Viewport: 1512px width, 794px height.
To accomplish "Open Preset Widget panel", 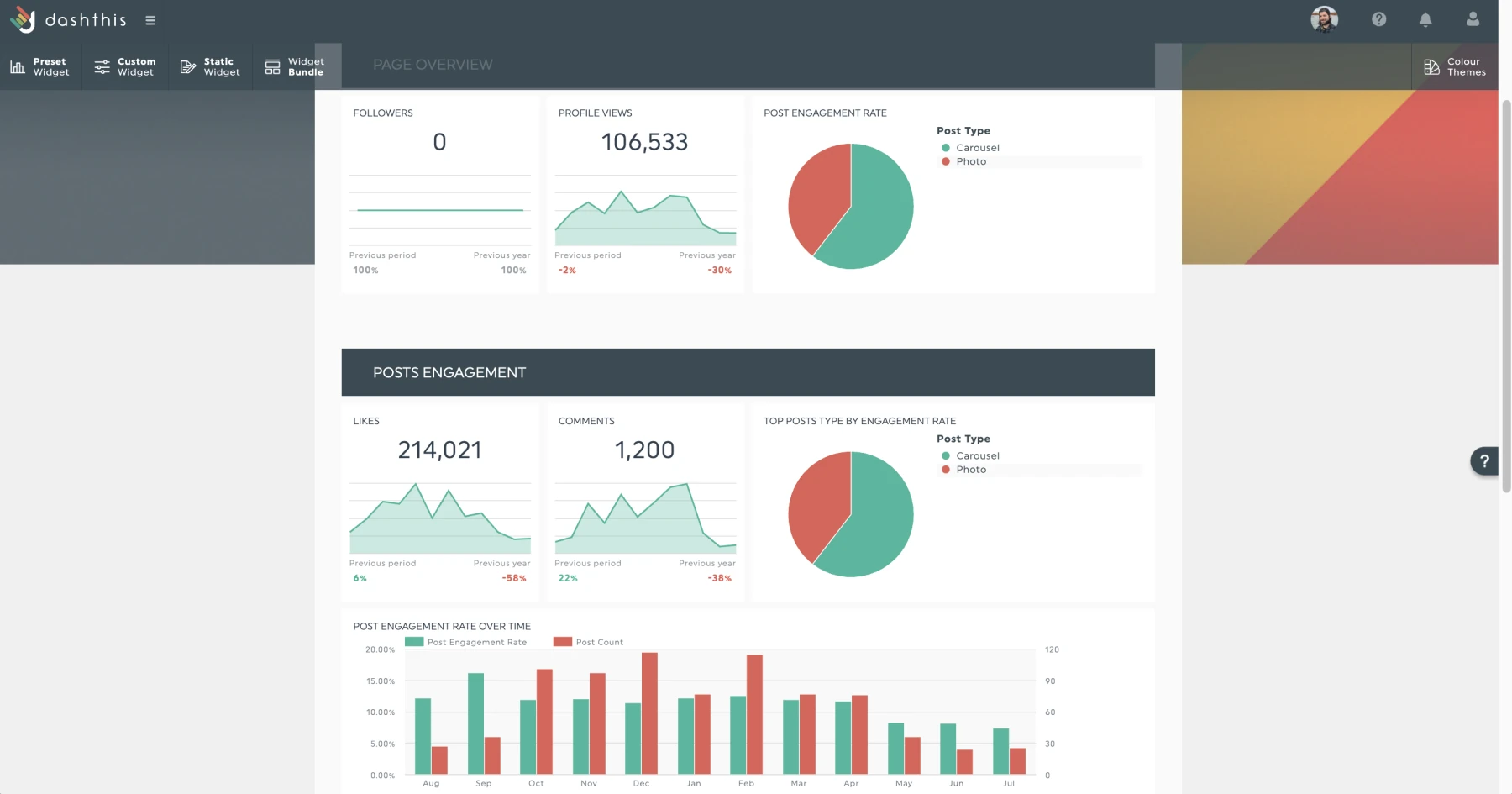I will [x=40, y=66].
